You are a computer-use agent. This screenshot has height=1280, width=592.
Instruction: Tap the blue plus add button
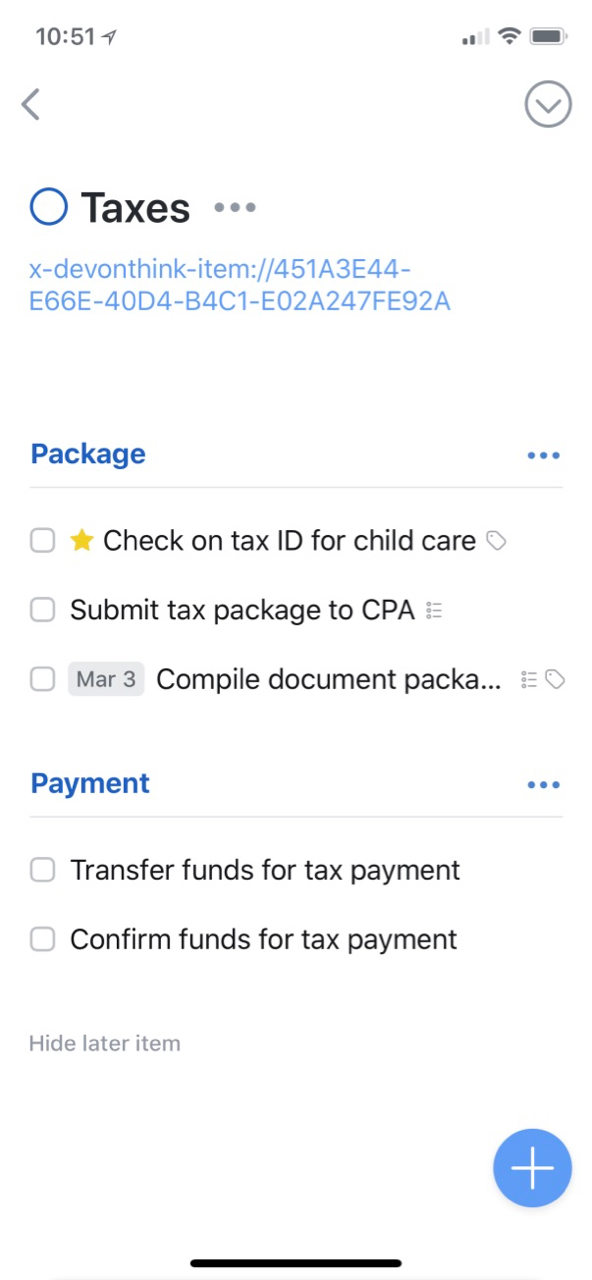532,1169
